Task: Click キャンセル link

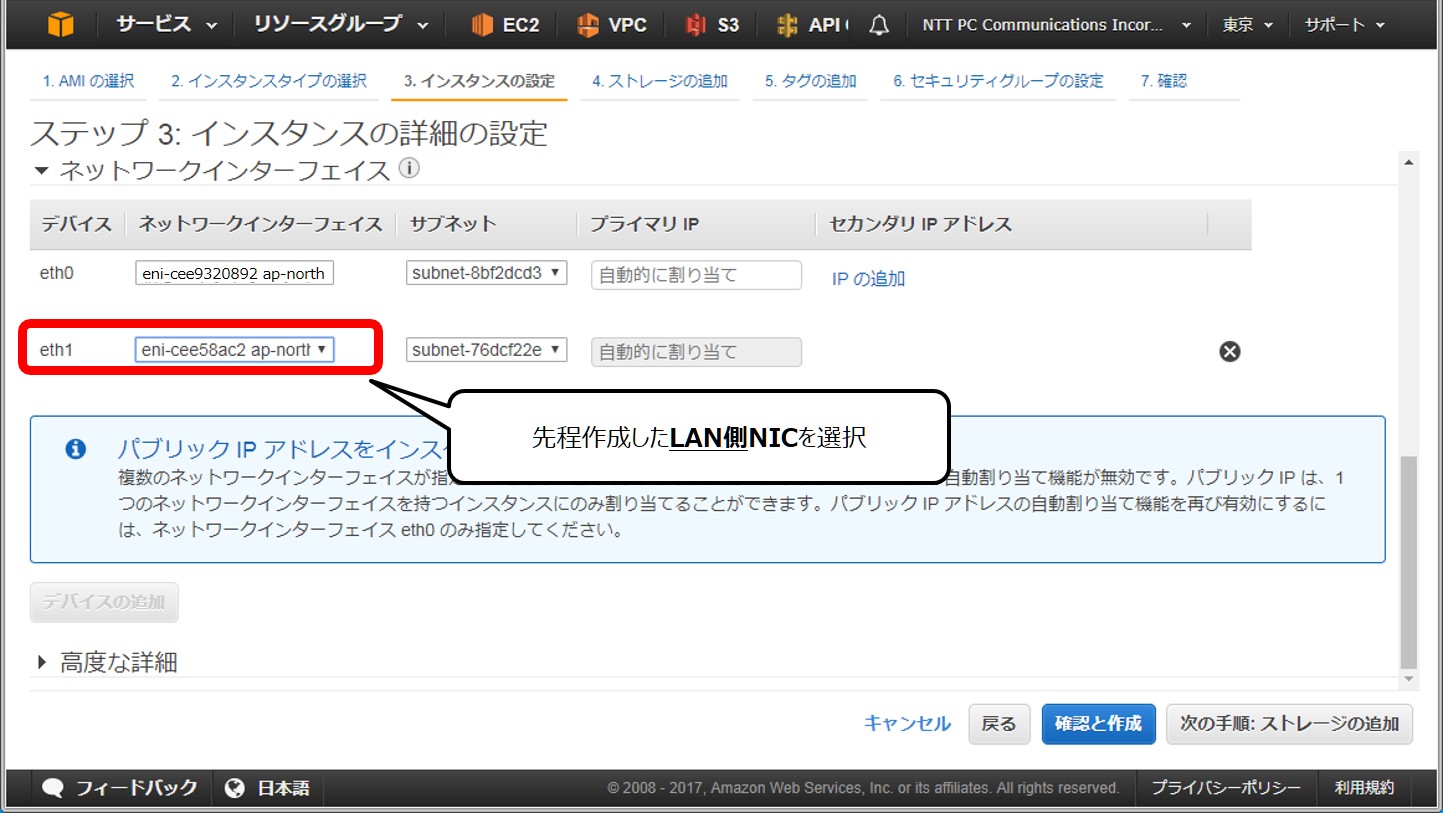Action: click(907, 724)
